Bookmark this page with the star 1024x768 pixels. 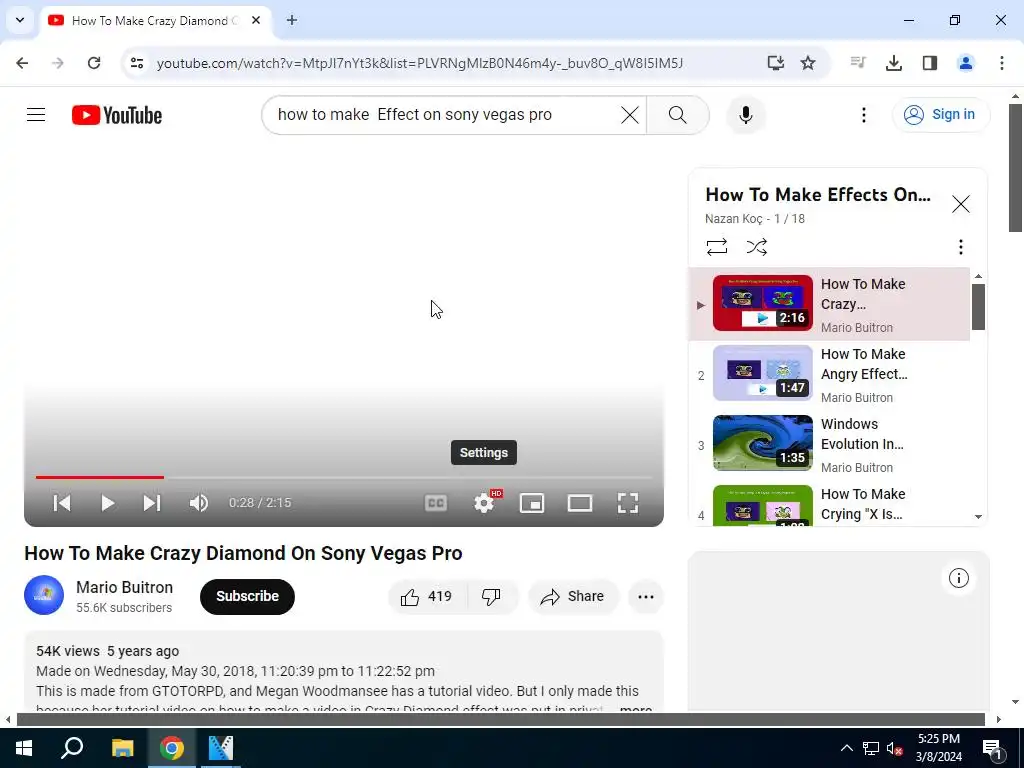tap(808, 63)
